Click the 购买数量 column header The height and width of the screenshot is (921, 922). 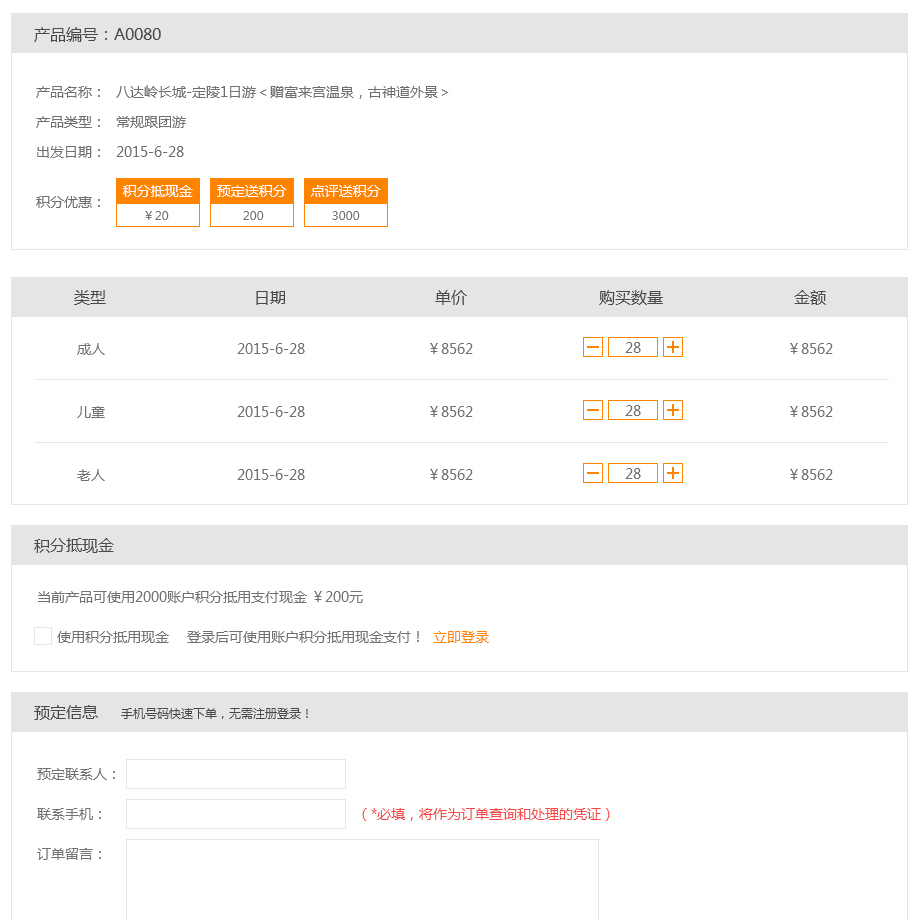click(x=631, y=298)
